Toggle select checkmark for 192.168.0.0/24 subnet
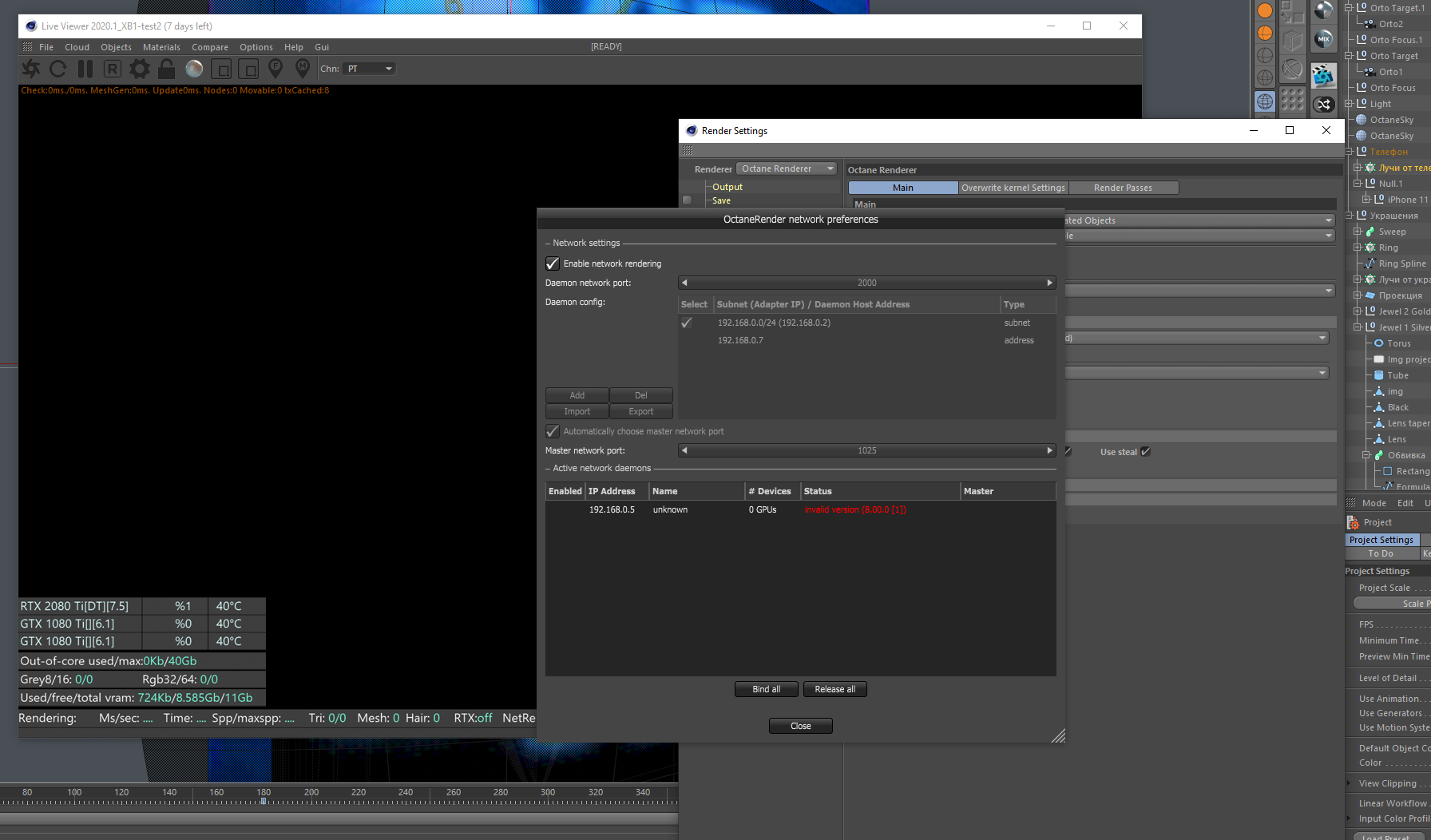The width and height of the screenshot is (1431, 840). click(687, 323)
